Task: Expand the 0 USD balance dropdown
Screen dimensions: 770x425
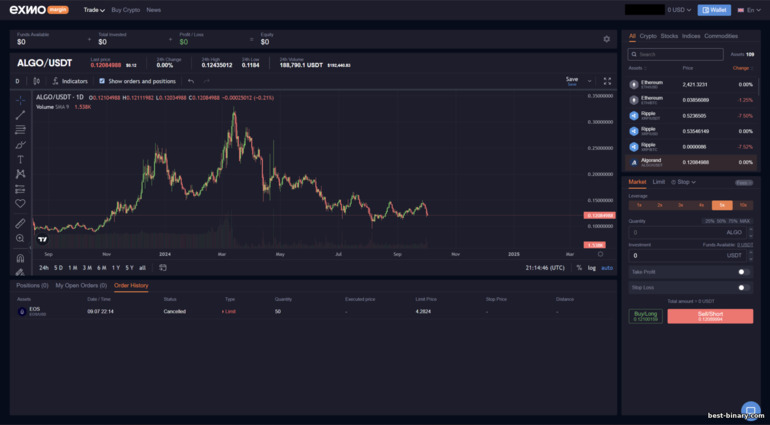Action: pos(679,10)
